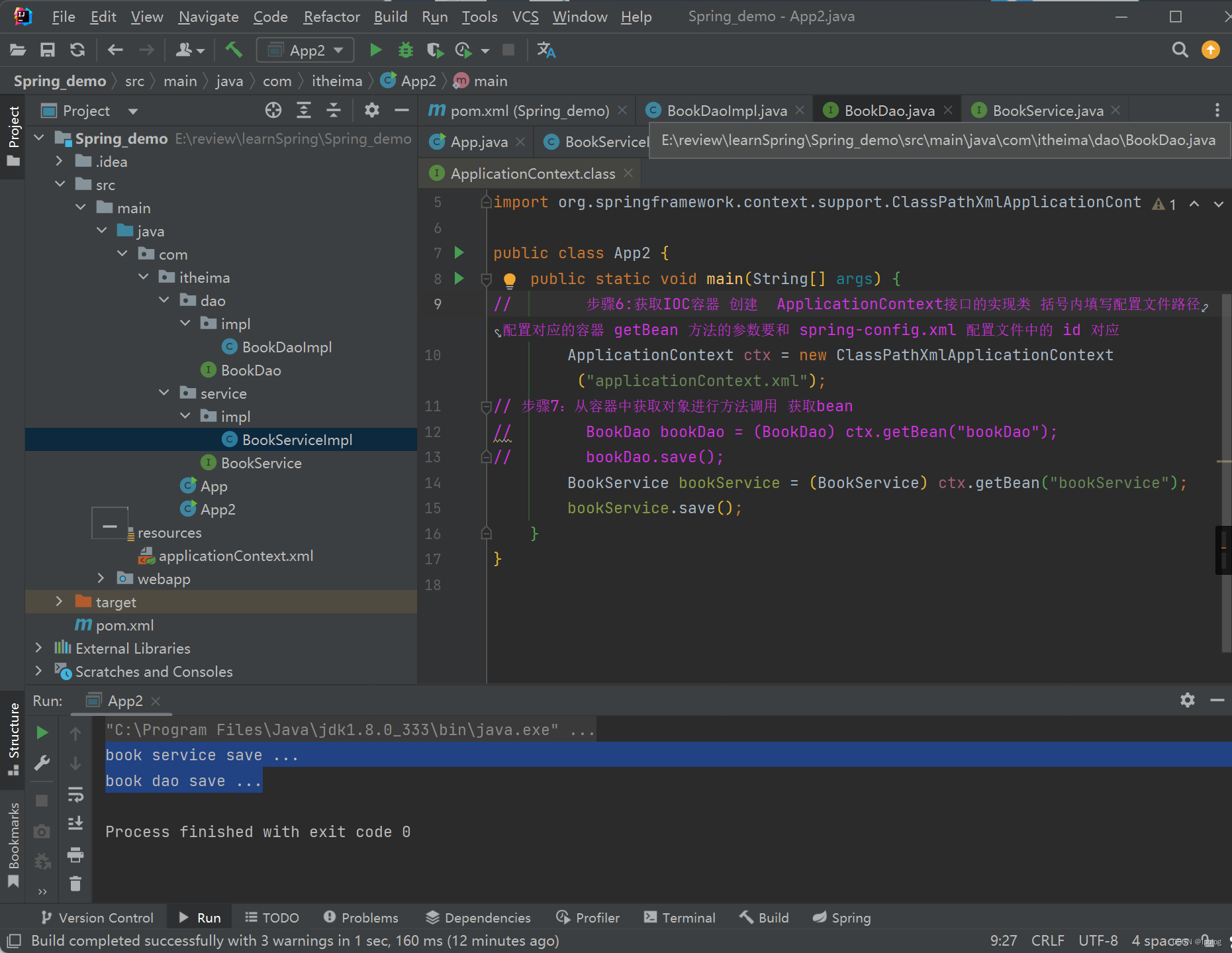
Task: Click Expand All in Project panel
Action: click(x=304, y=111)
